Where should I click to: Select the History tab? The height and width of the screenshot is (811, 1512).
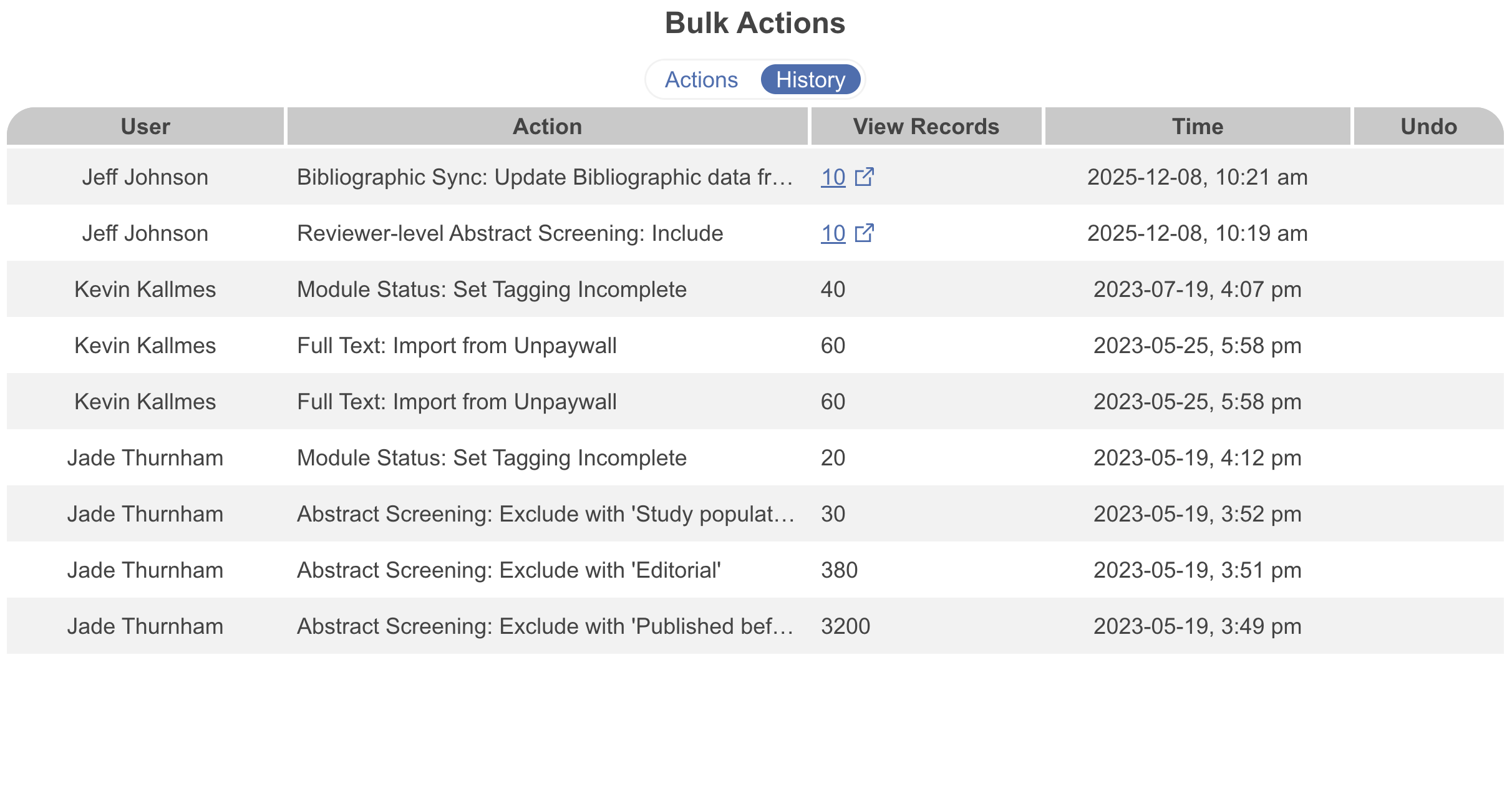pos(810,80)
